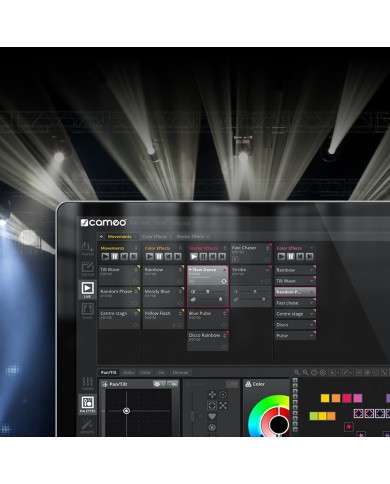Open the Effects wand icon
The image size is (390, 484).
pyautogui.click(x=87, y=426)
